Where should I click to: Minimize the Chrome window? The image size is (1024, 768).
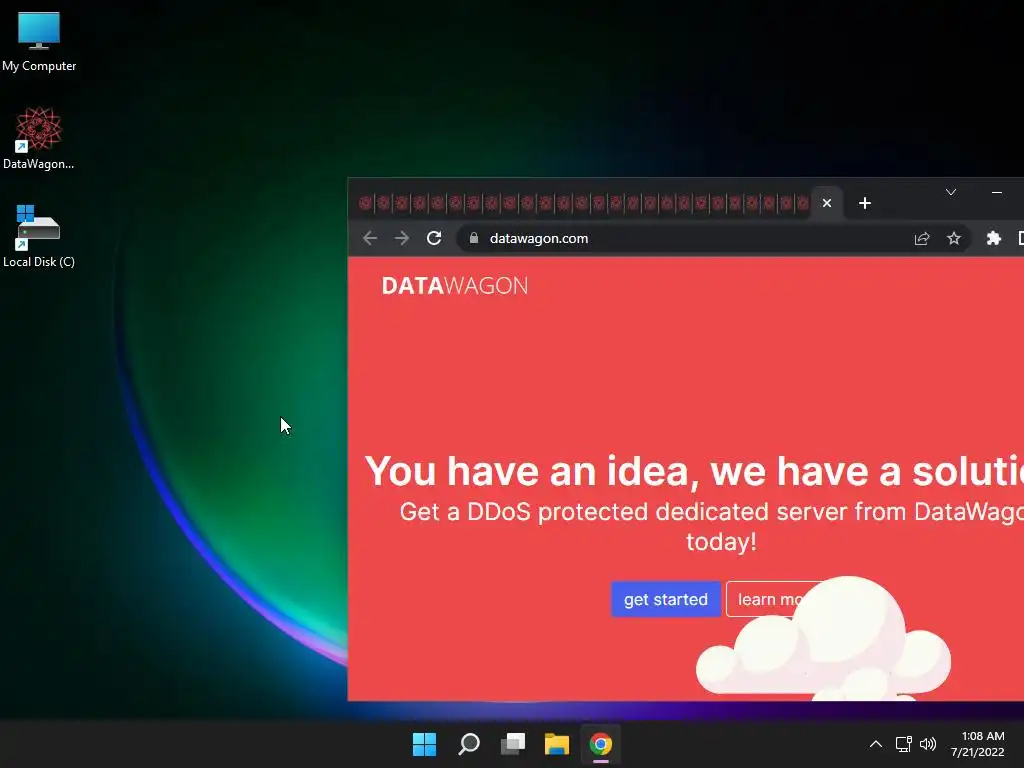pos(997,192)
